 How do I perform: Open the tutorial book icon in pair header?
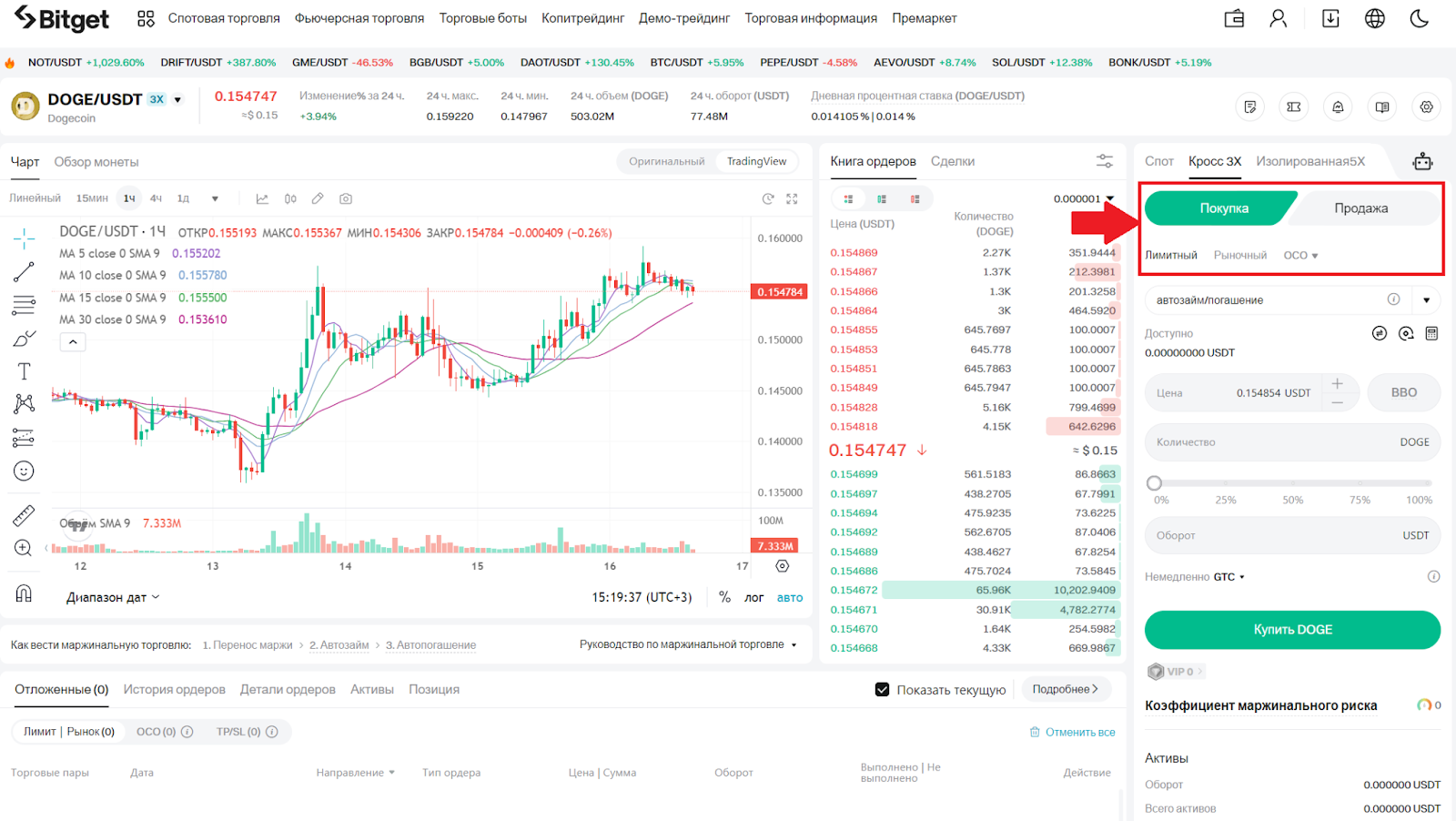1382,106
